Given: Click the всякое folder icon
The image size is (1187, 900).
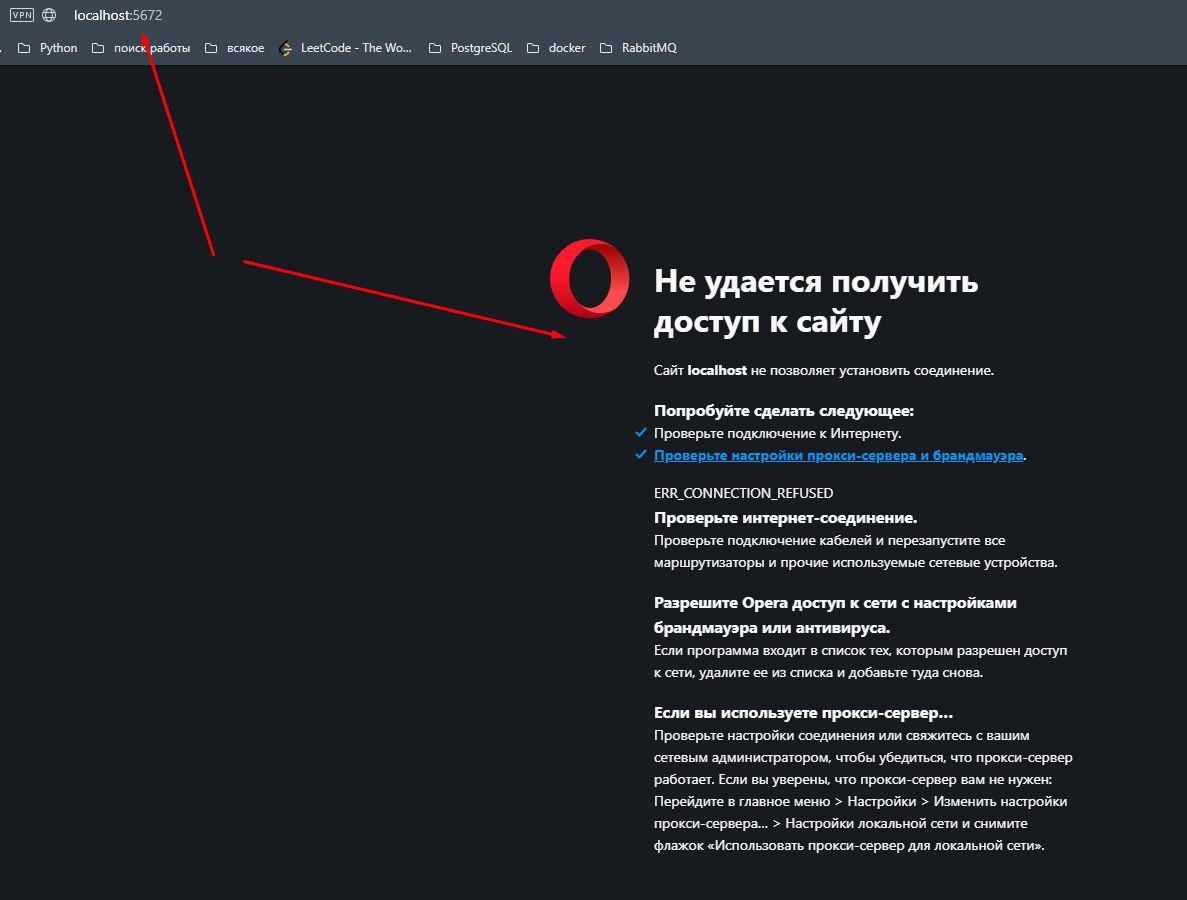Looking at the screenshot, I should click(x=211, y=48).
